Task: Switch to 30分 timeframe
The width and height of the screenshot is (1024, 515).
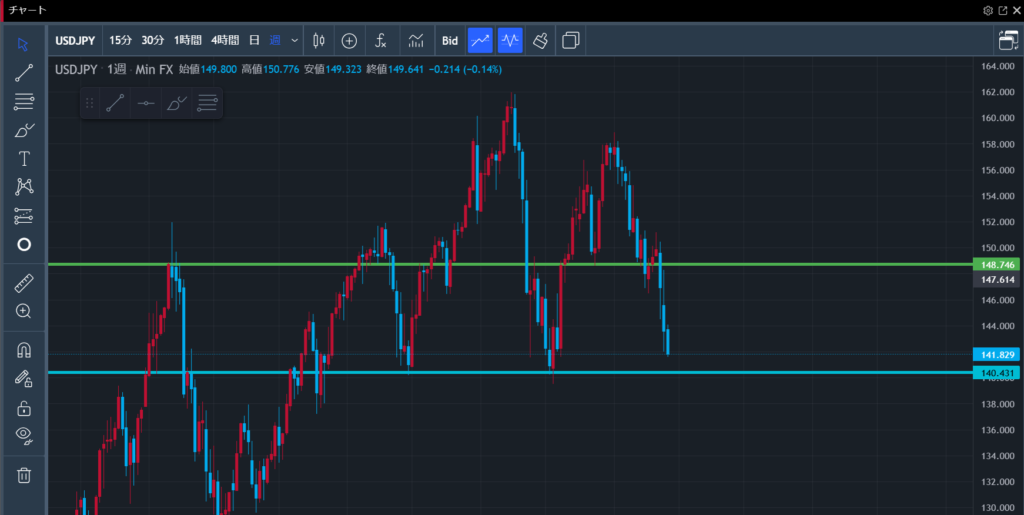Action: coord(152,40)
